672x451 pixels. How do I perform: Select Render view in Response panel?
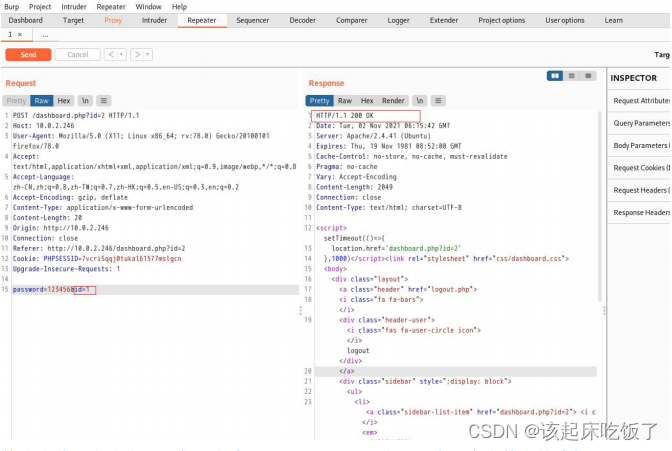tap(393, 101)
